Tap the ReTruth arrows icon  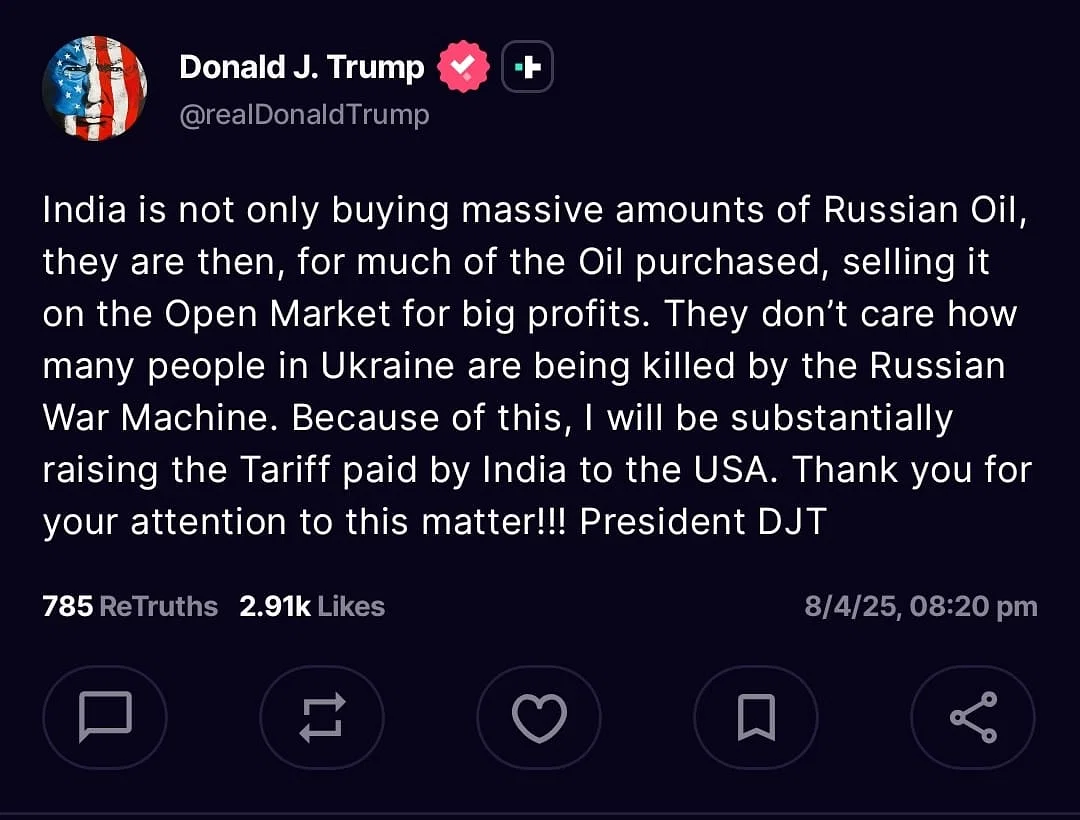tap(322, 717)
